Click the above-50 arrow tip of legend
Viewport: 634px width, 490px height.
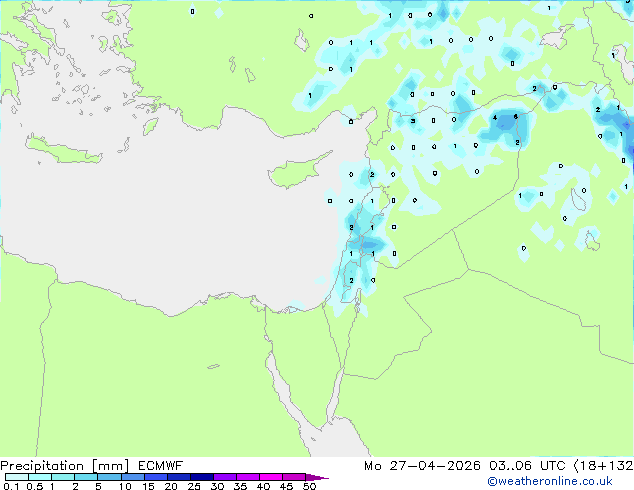(317, 477)
